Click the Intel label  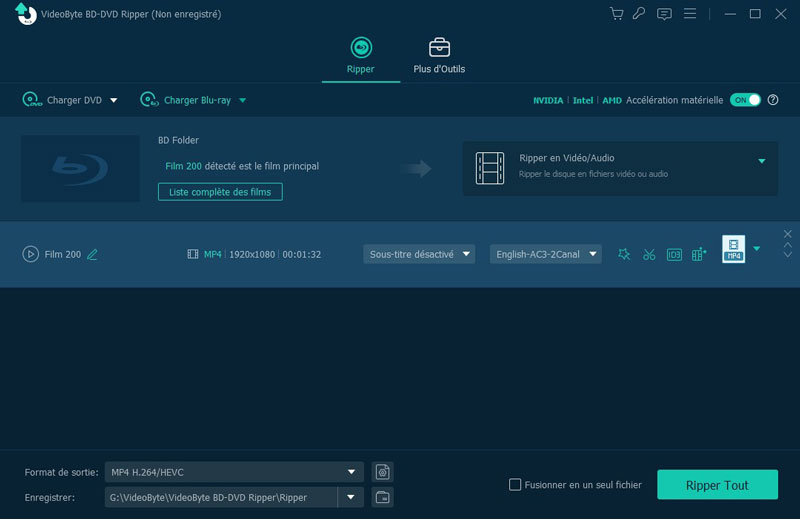pyautogui.click(x=583, y=101)
